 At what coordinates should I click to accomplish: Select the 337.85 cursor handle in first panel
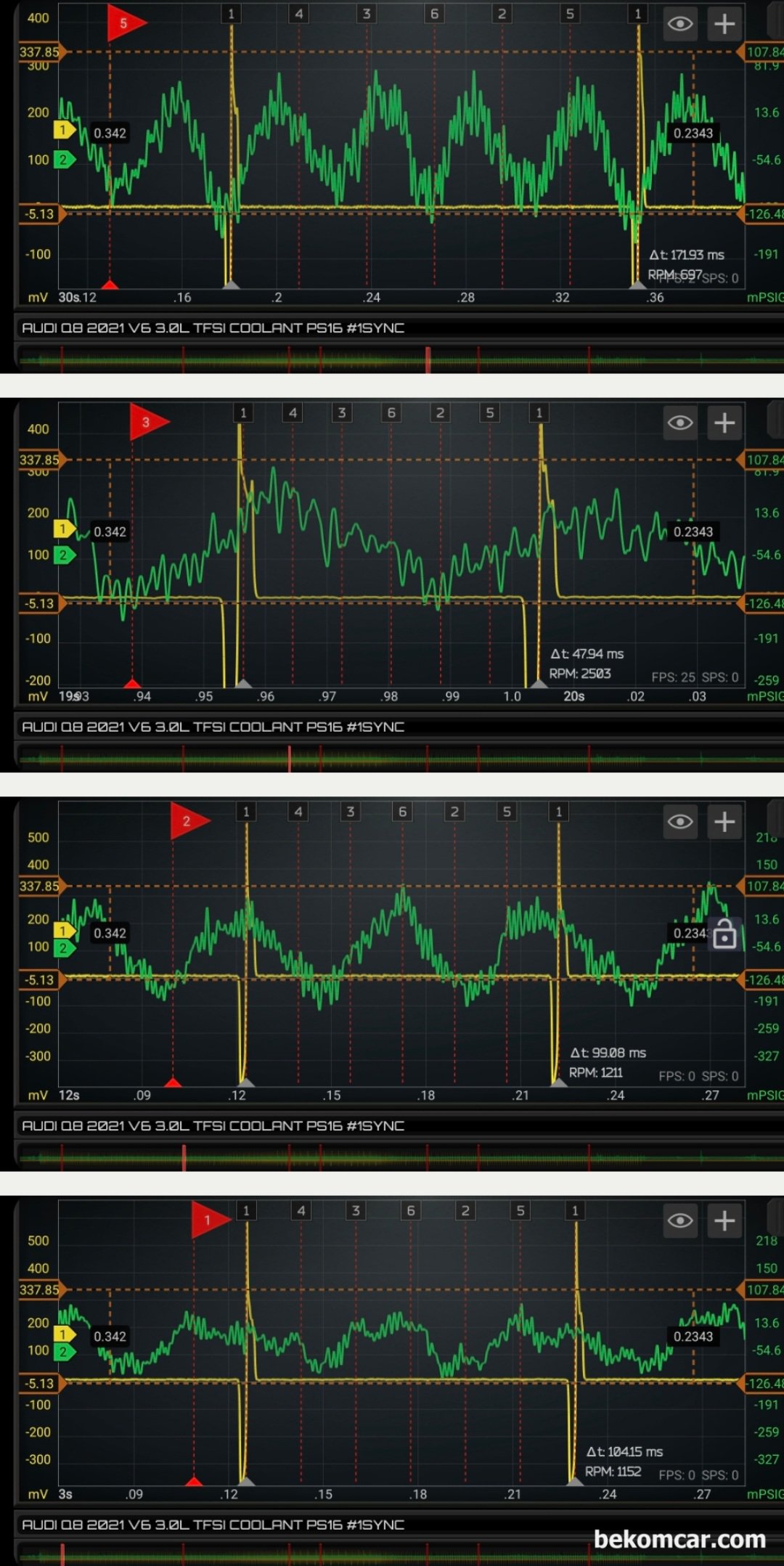pyautogui.click(x=42, y=52)
